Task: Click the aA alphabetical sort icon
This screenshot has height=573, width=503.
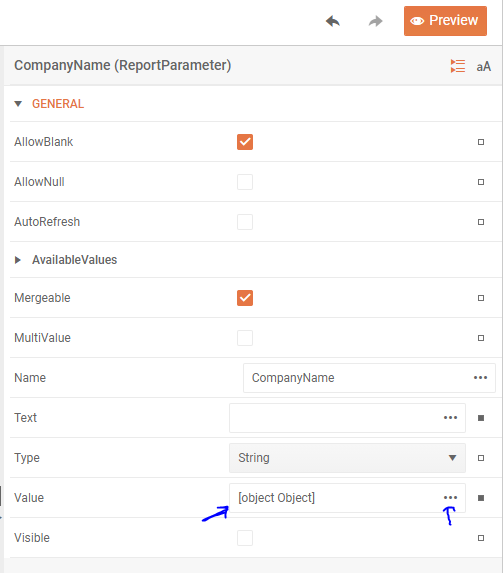Action: [483, 67]
